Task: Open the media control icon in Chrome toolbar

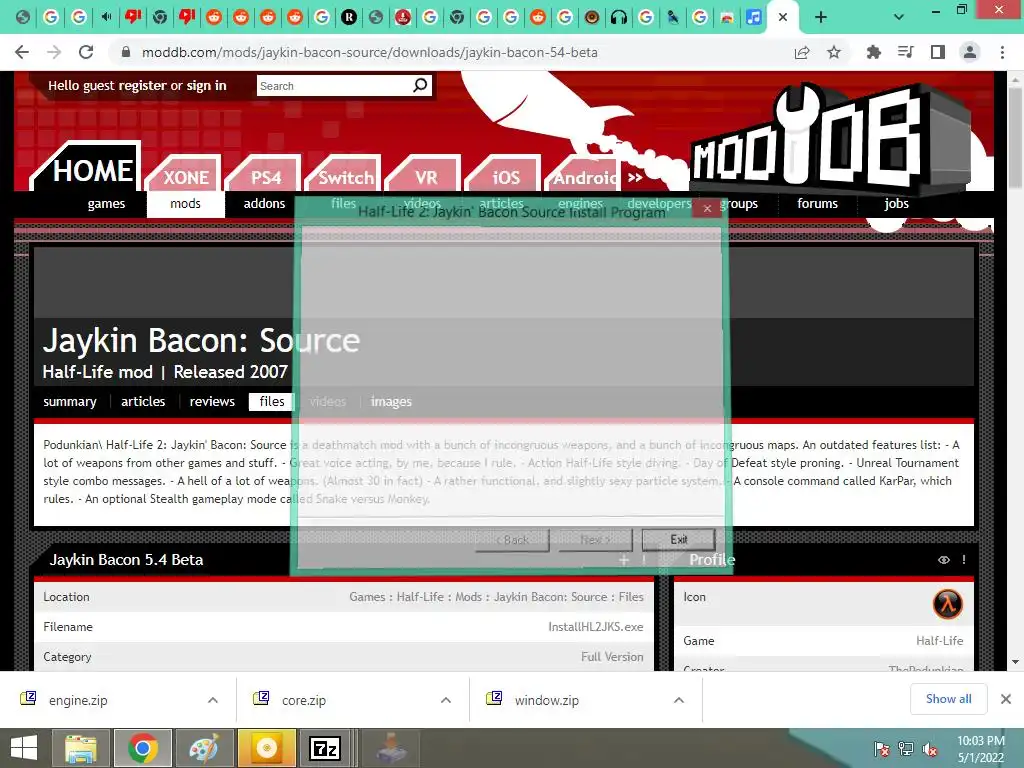Action: click(x=905, y=52)
